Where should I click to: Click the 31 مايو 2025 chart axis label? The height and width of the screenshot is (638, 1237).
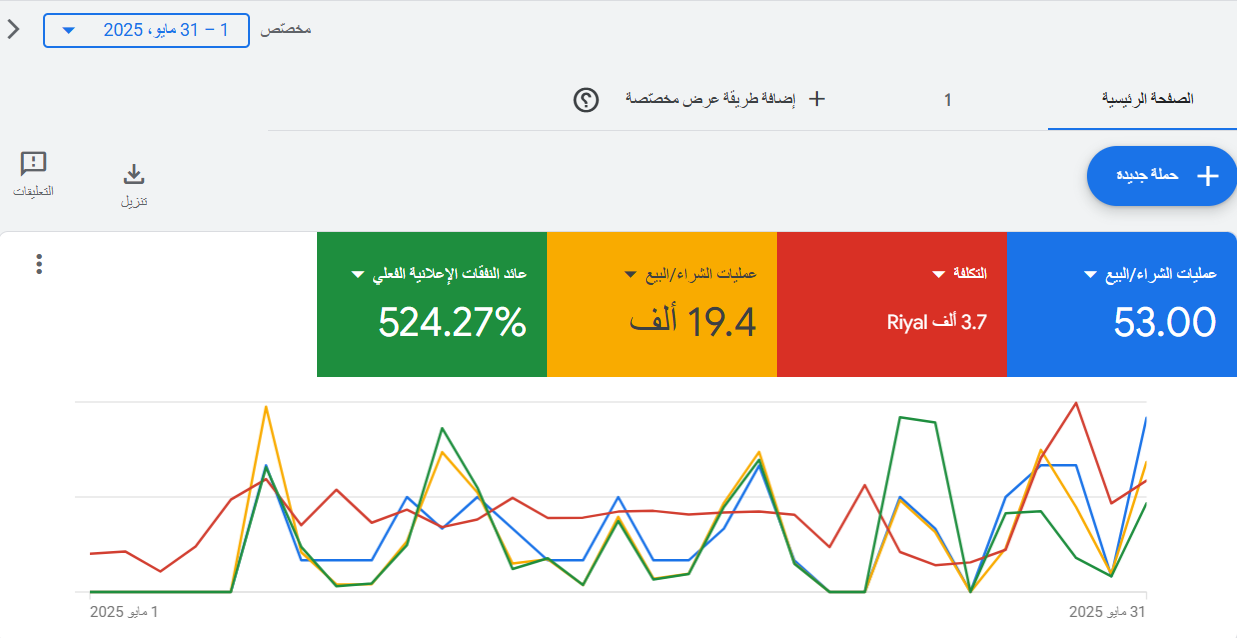point(1107,611)
